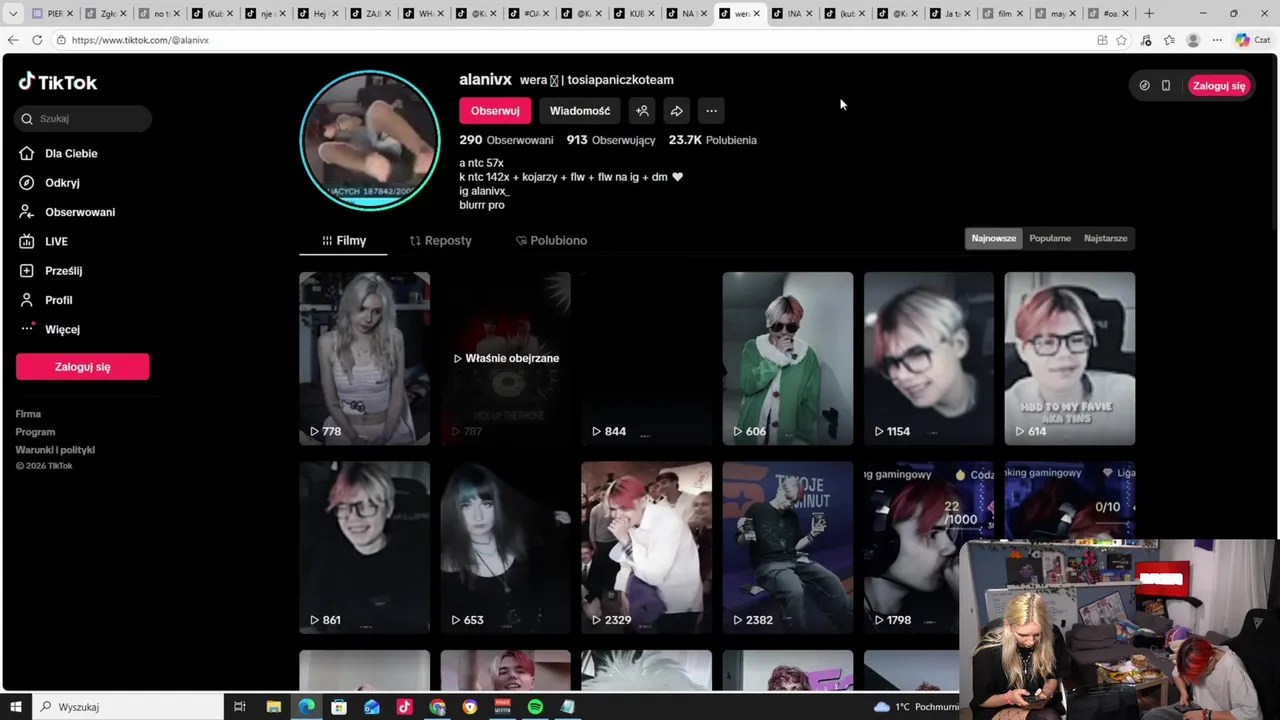This screenshot has width=1280, height=720.
Task: Open the LIVE section
Action: (43, 241)
